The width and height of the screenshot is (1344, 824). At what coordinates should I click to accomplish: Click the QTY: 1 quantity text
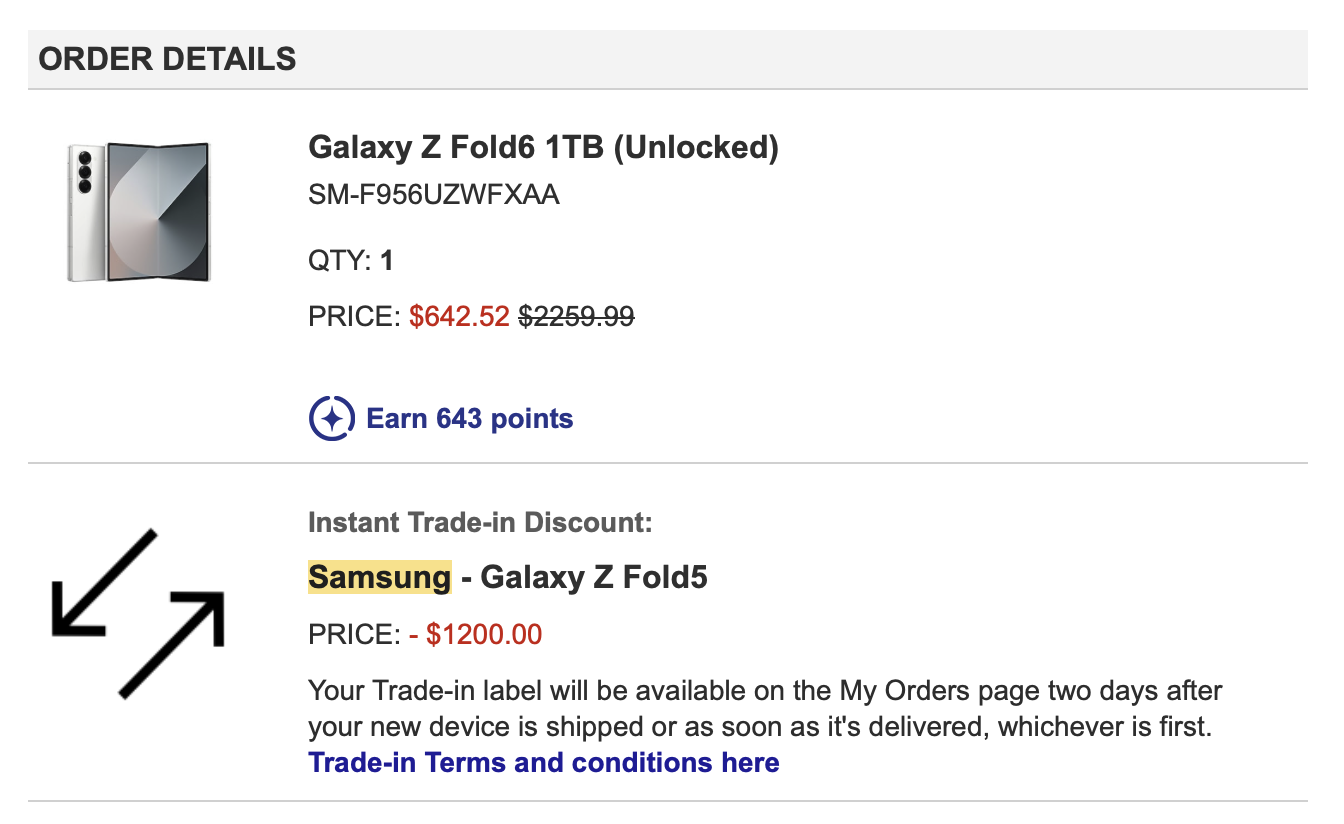coord(351,262)
